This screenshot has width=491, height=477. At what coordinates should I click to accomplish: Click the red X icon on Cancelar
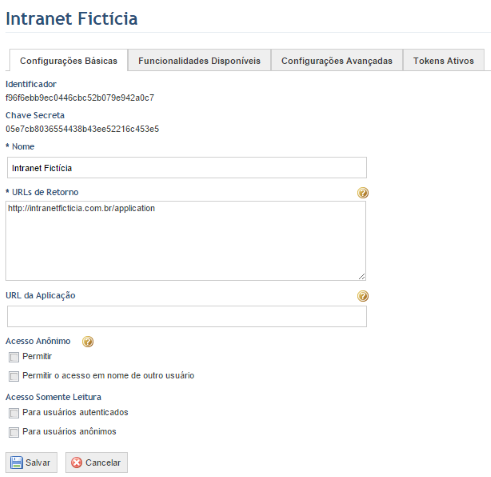coord(76,463)
